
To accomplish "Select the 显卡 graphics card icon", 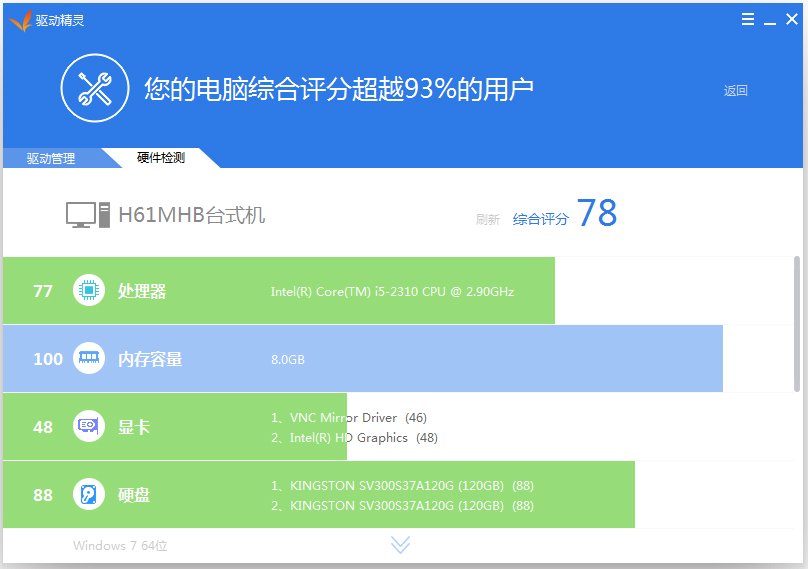I will pos(89,427).
